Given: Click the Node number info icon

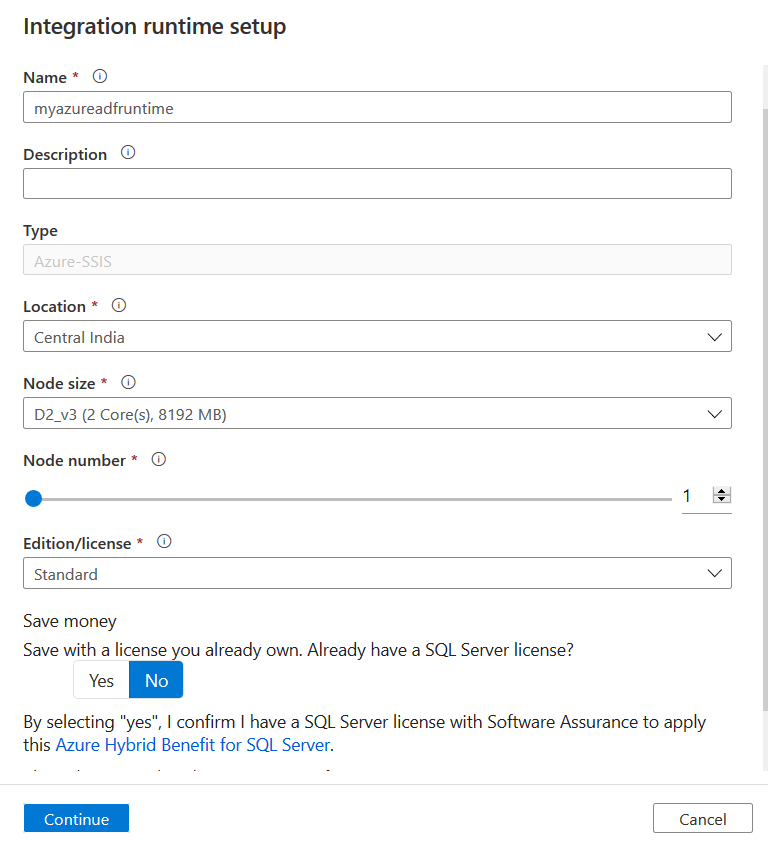Looking at the screenshot, I should point(158,459).
